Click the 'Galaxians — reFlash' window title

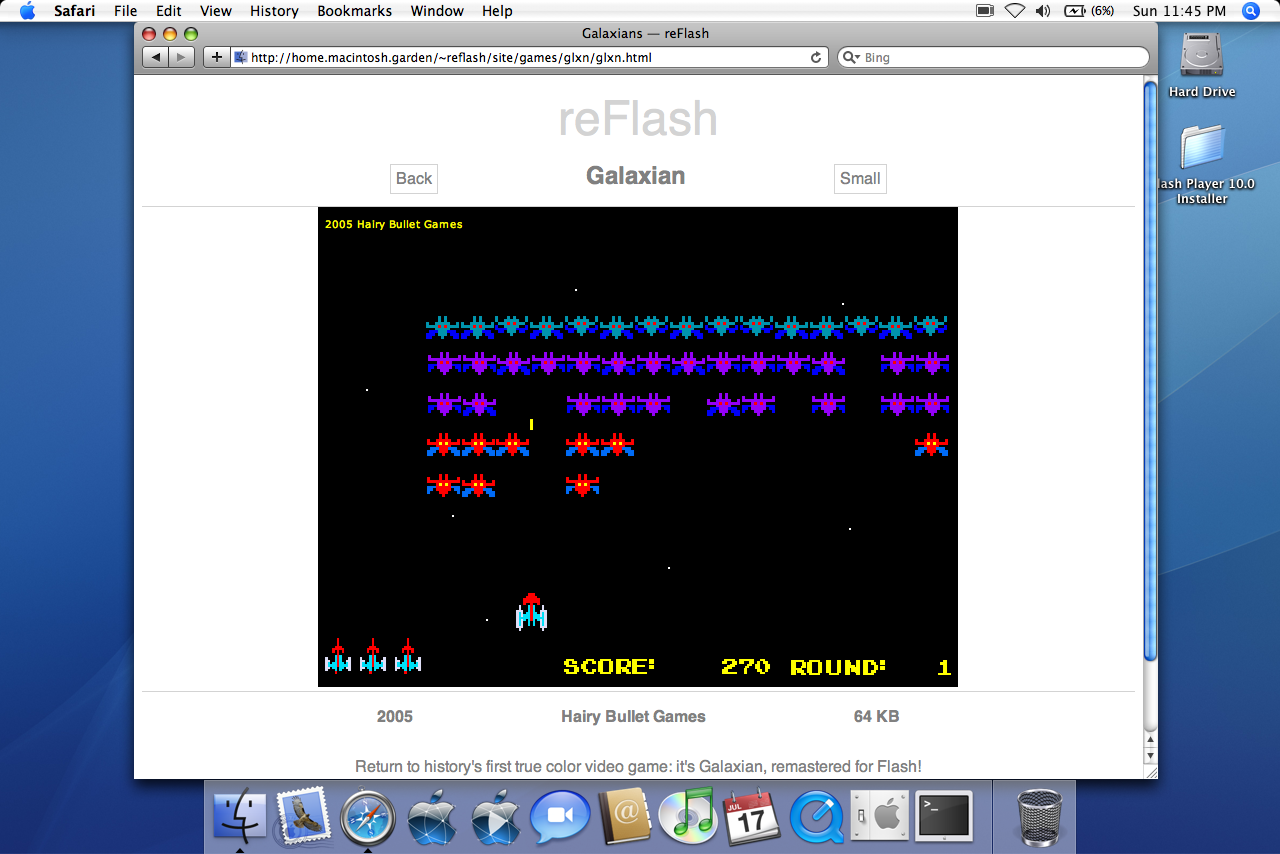pos(646,33)
